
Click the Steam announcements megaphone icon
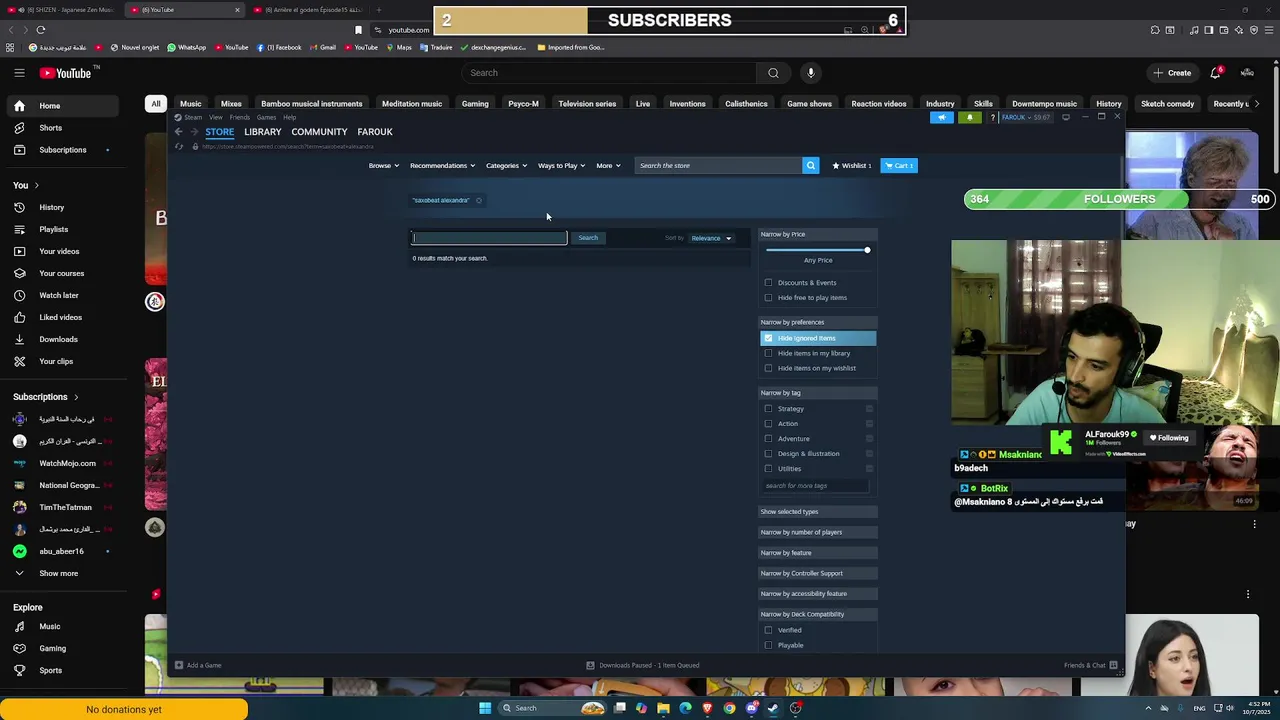(x=942, y=117)
